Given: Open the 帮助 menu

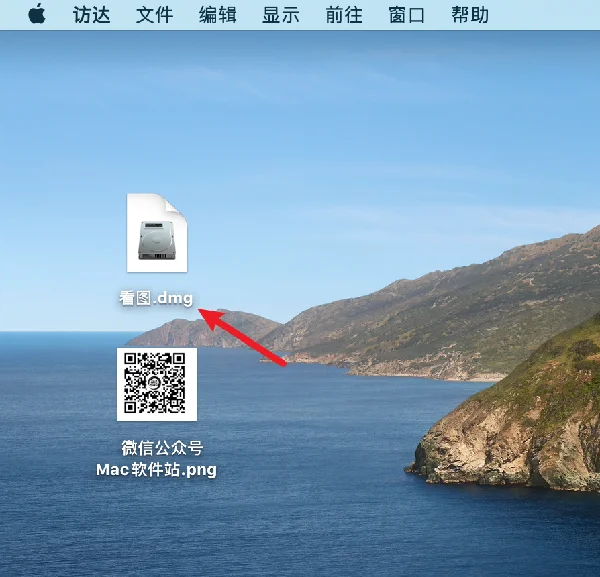Looking at the screenshot, I should 470,15.
